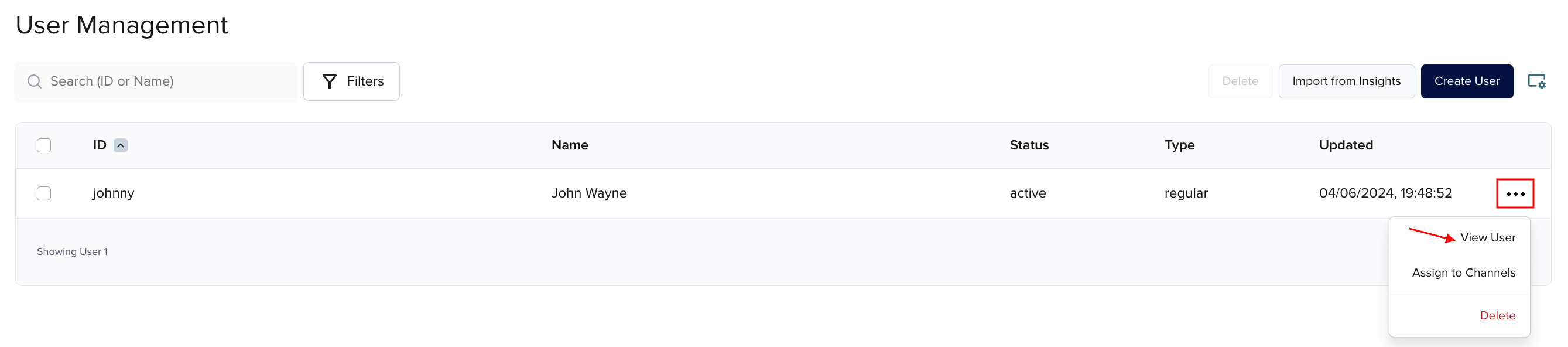Viewport: 1568px width, 347px height.
Task: Collapse ID sorting by clicking its chevron
Action: point(121,145)
